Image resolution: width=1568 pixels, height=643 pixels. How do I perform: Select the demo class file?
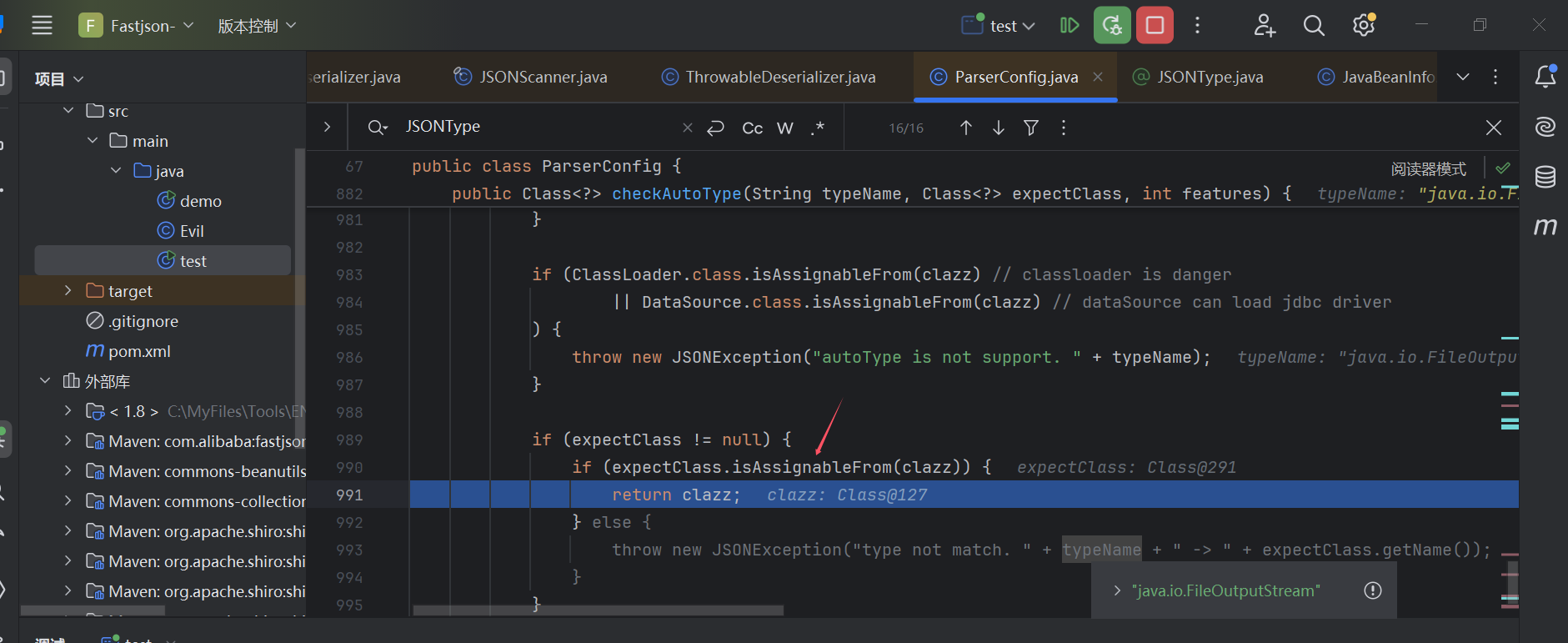point(190,200)
